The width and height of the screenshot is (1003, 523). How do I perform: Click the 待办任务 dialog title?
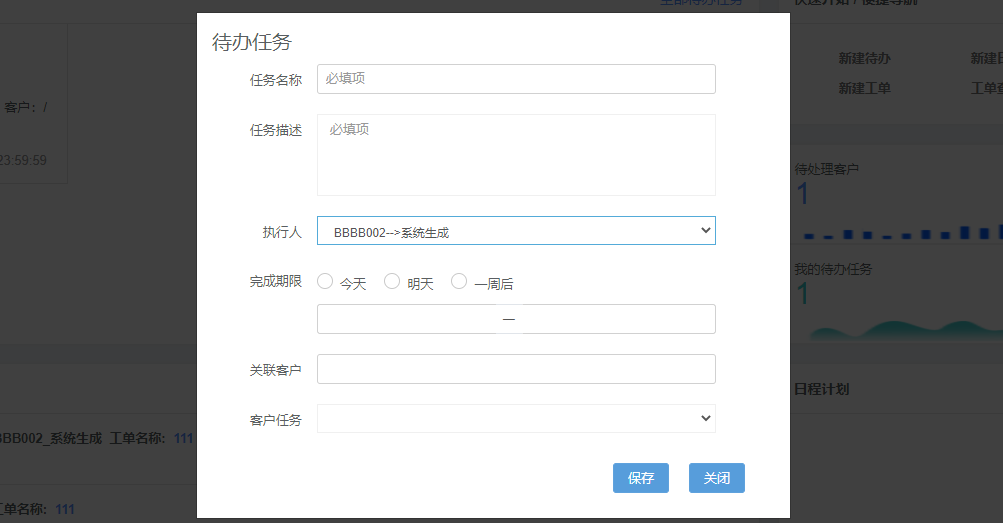(252, 42)
